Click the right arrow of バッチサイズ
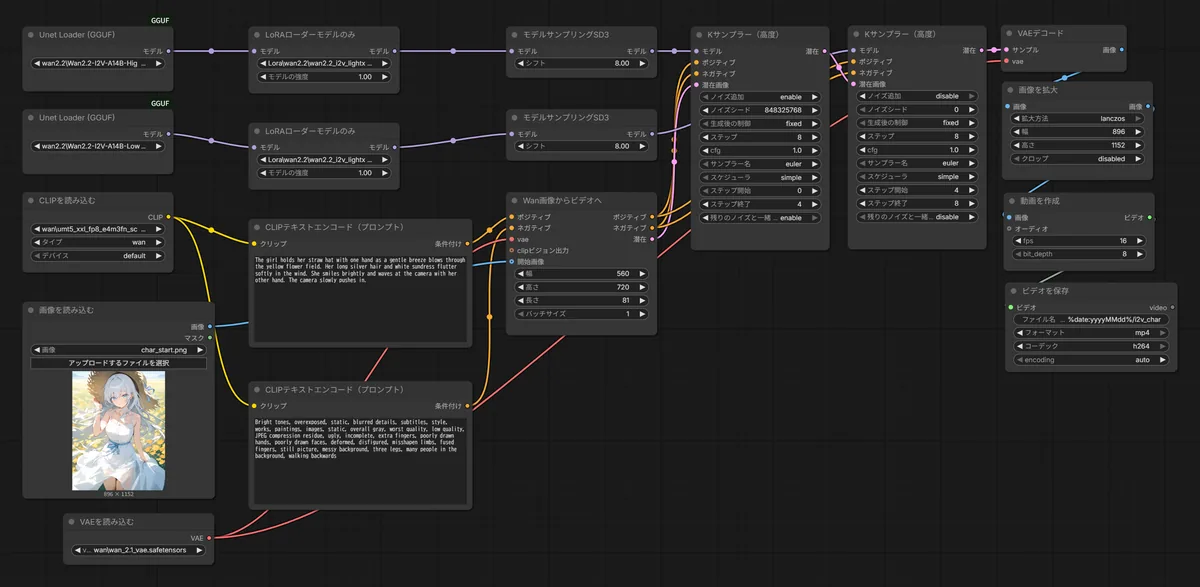Image resolution: width=1200 pixels, height=587 pixels. 642,314
